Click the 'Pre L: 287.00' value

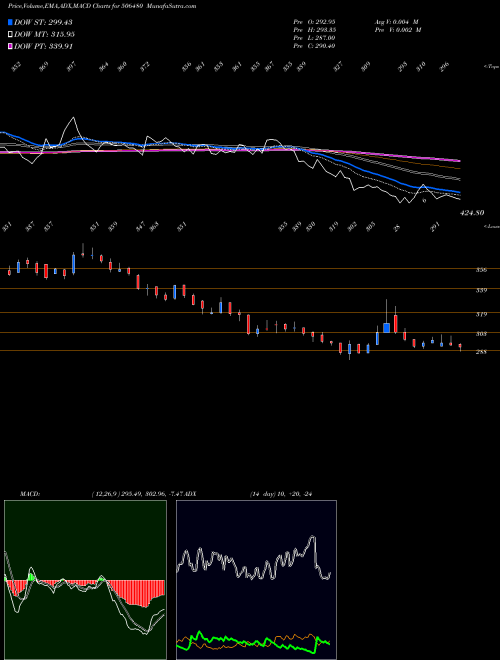tap(314, 38)
